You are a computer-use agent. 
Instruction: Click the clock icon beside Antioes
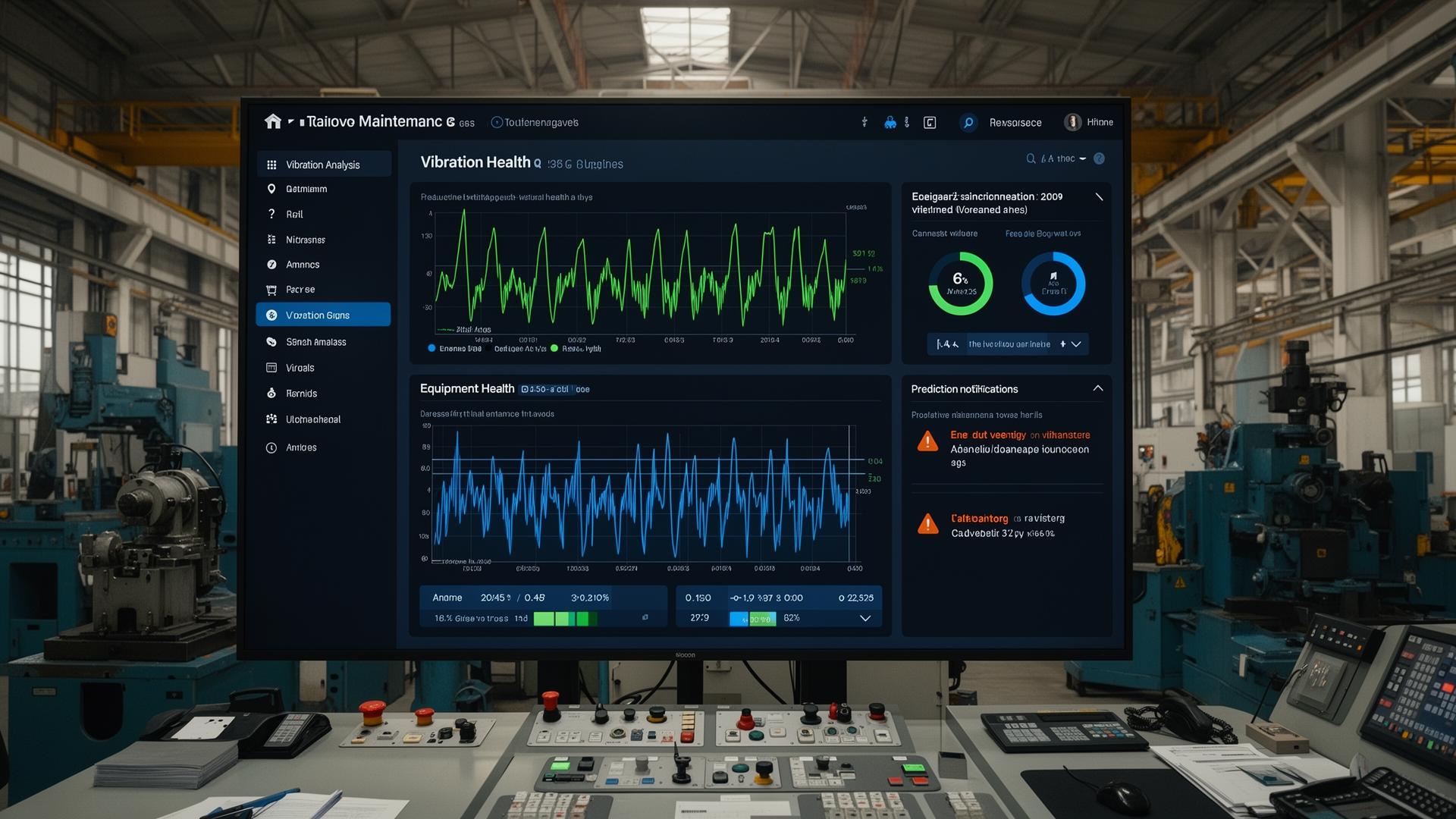271,447
